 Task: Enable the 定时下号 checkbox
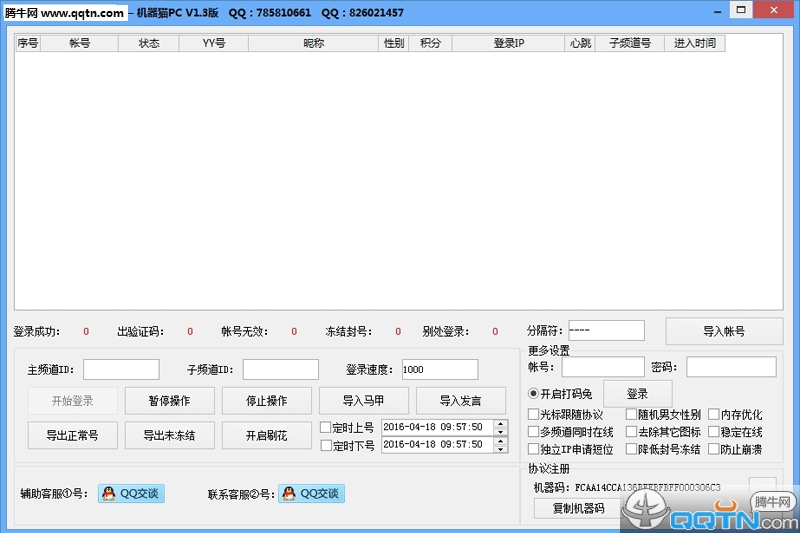(x=325, y=446)
